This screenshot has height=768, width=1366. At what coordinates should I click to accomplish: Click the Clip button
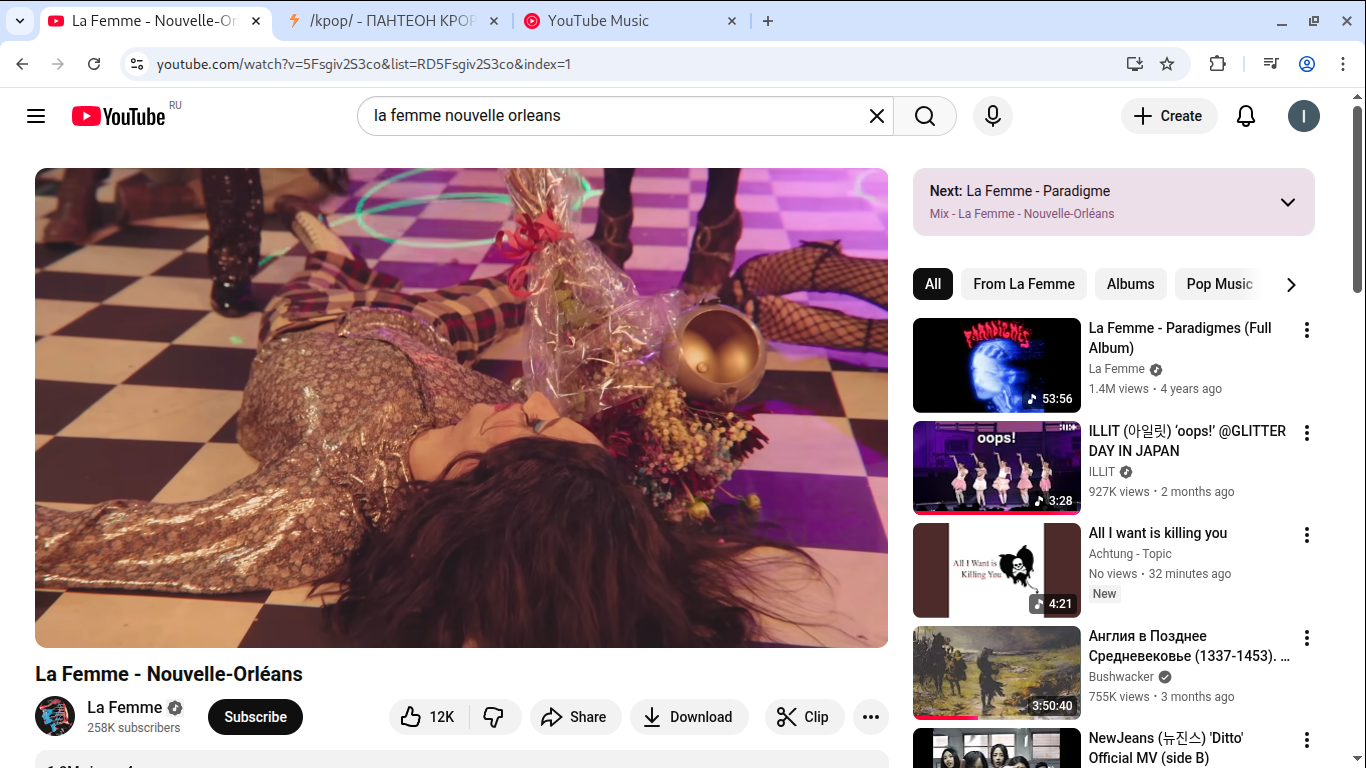(804, 717)
